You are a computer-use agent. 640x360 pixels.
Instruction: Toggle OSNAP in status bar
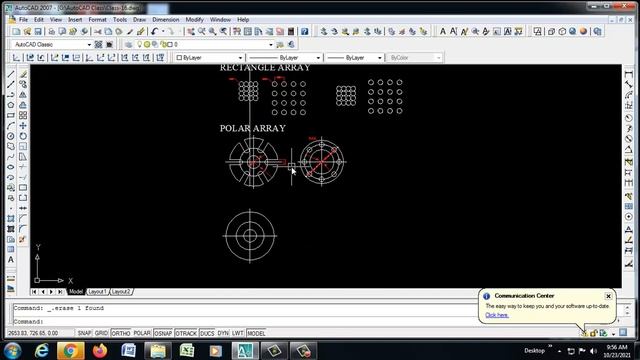pyautogui.click(x=163, y=333)
